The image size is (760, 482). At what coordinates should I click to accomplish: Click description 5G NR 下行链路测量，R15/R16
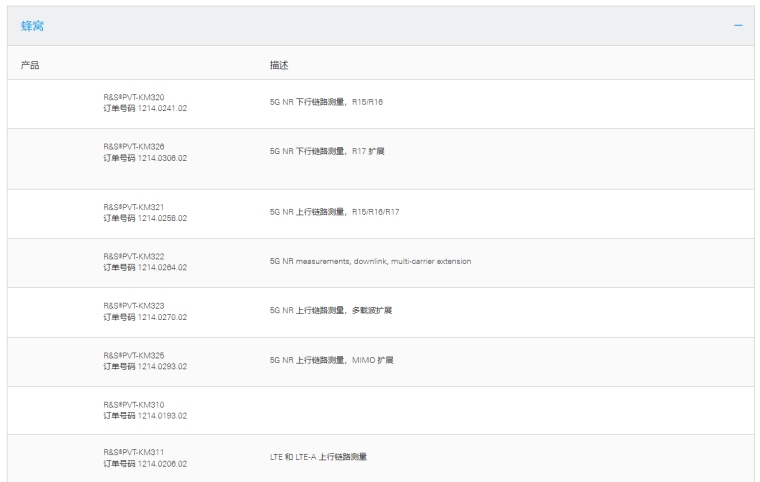(313, 102)
